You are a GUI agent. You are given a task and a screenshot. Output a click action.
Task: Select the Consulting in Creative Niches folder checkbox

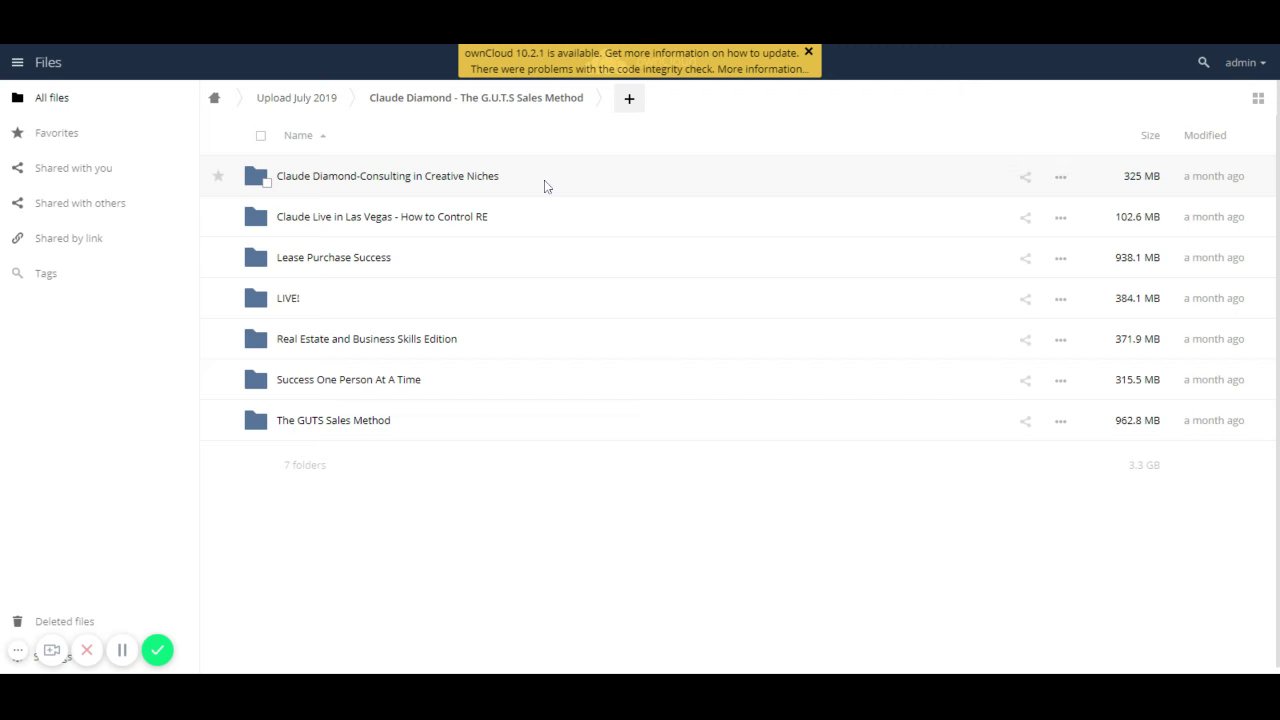267,183
